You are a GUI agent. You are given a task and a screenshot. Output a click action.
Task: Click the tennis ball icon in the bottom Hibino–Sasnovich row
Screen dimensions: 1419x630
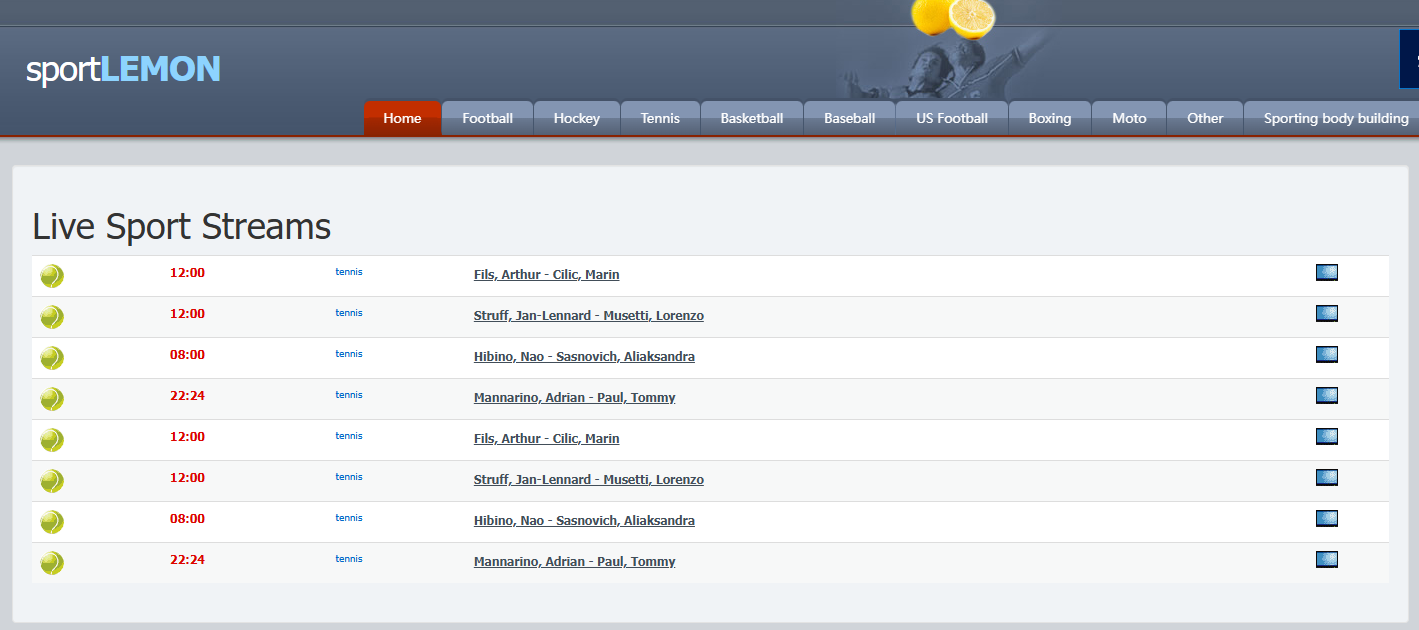point(52,522)
